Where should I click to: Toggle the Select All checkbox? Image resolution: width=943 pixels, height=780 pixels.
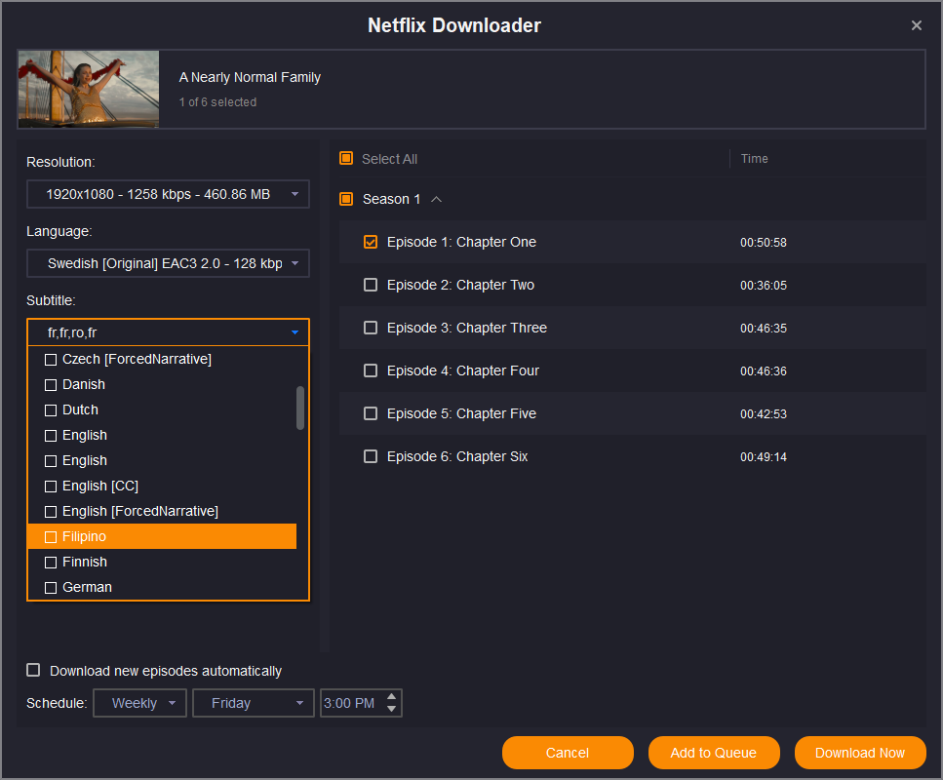(x=346, y=159)
